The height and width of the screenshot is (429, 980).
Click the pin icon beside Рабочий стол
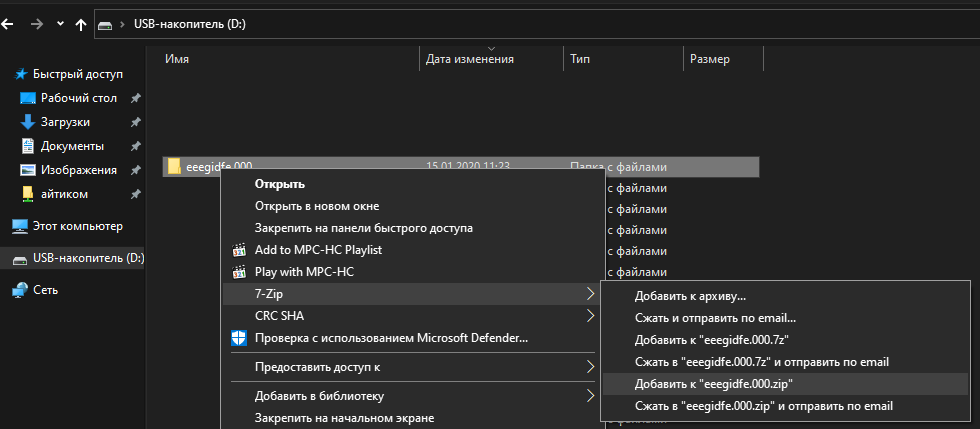135,98
